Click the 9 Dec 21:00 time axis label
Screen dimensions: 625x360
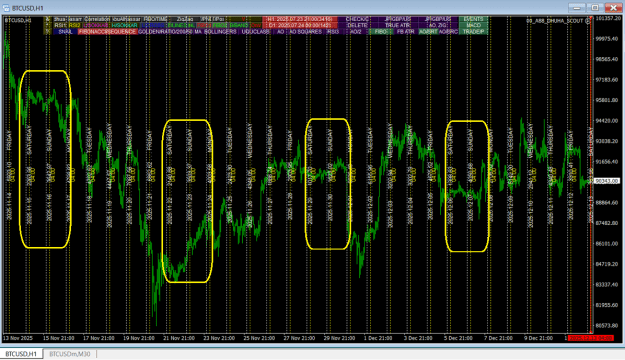(x=538, y=338)
